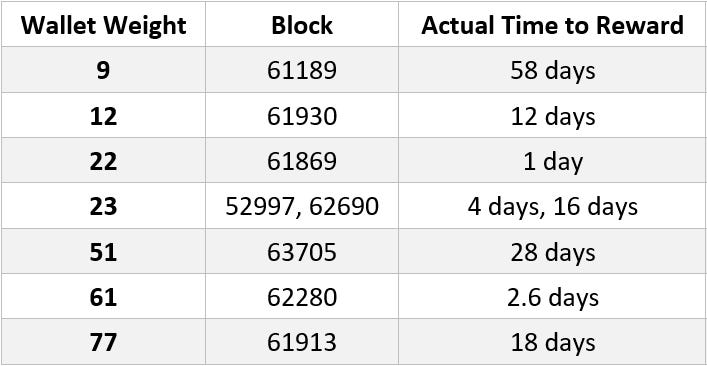Click the wallet weight 23 cell
Image resolution: width=707 pixels, height=366 pixels.
(103, 206)
